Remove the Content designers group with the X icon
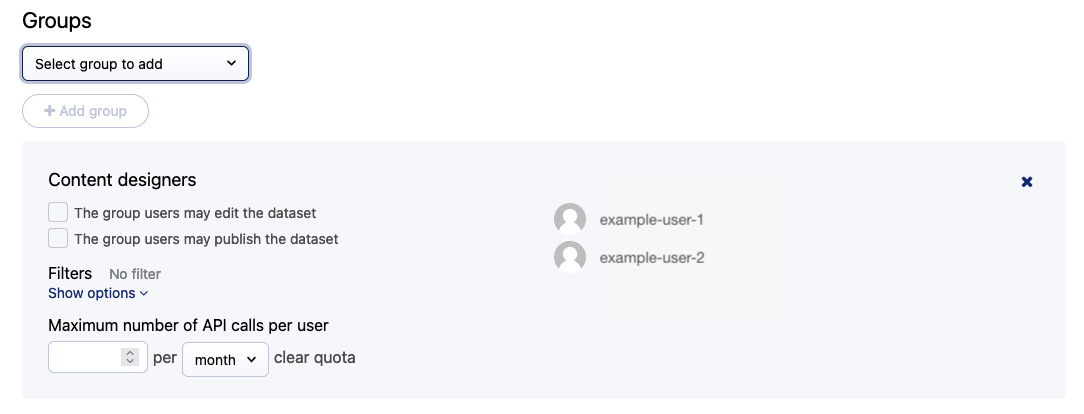The height and width of the screenshot is (414, 1084). coord(1026,182)
